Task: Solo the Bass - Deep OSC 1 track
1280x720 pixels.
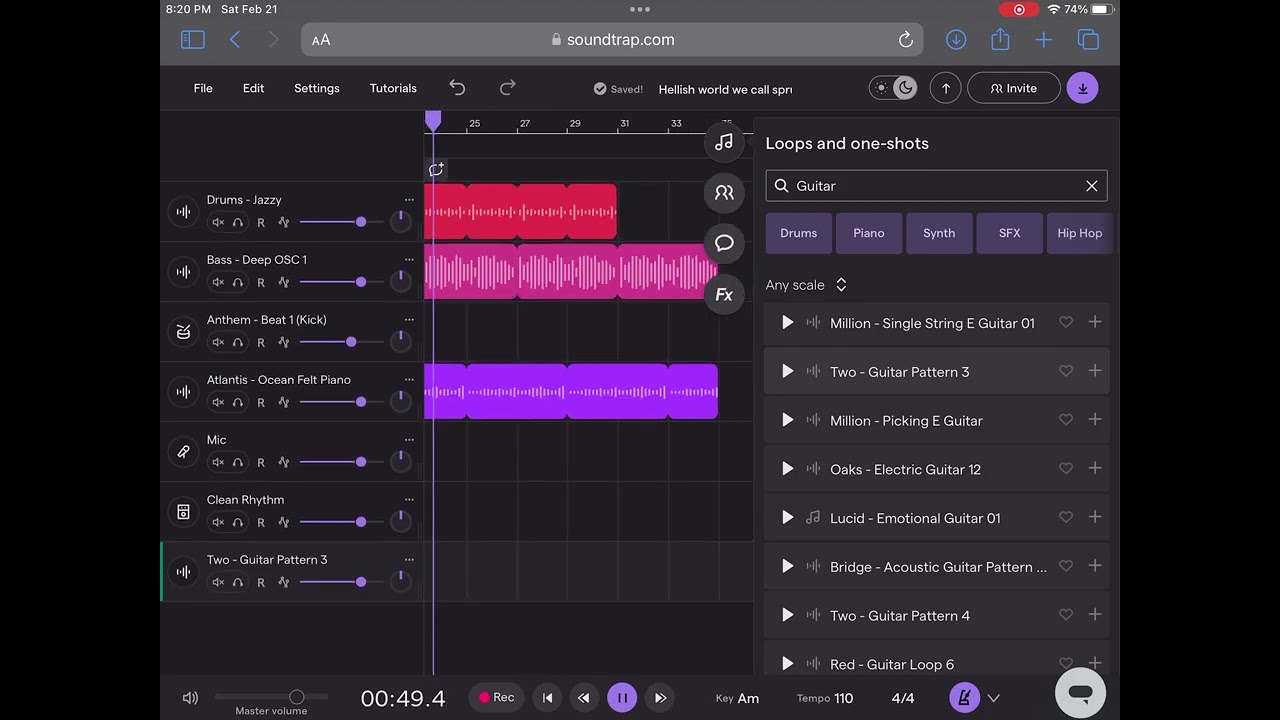Action: [238, 282]
